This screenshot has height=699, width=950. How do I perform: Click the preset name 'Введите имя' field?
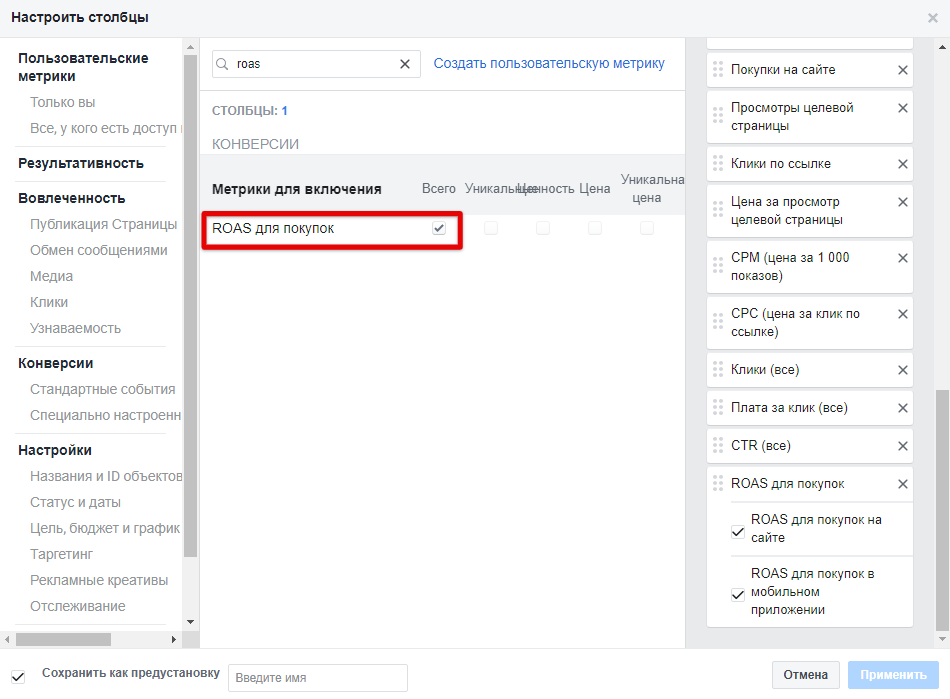pyautogui.click(x=318, y=677)
